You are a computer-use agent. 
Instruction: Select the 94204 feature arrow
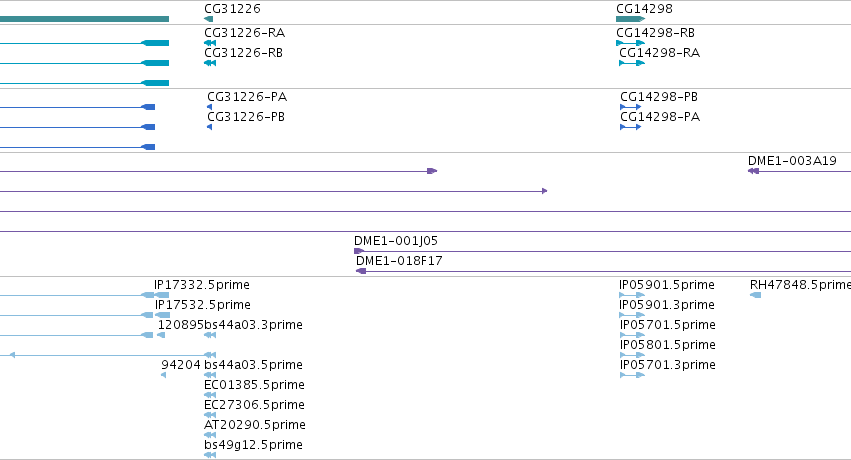pyautogui.click(x=163, y=375)
